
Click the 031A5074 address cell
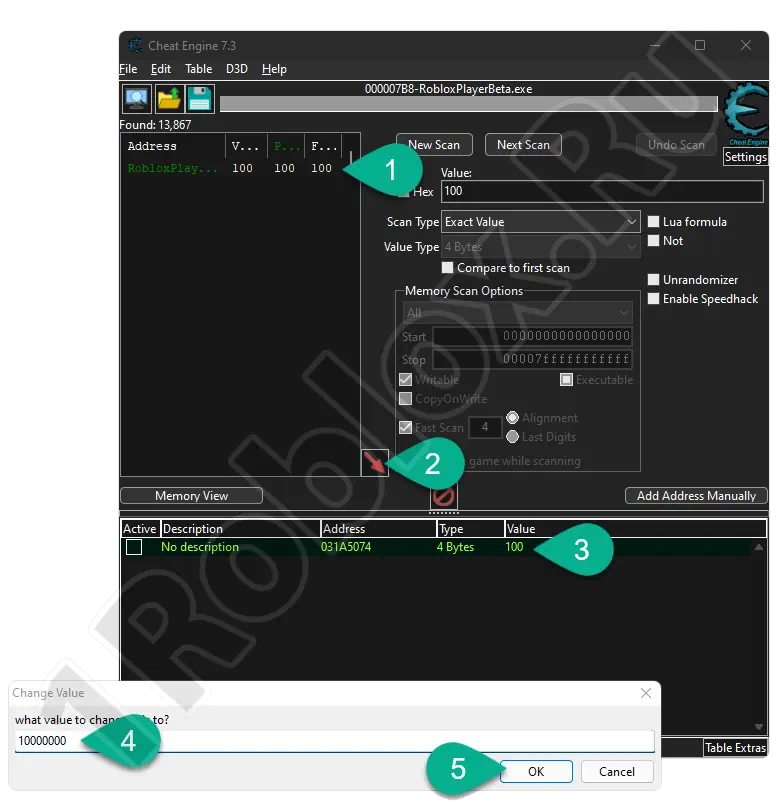pyautogui.click(x=346, y=547)
